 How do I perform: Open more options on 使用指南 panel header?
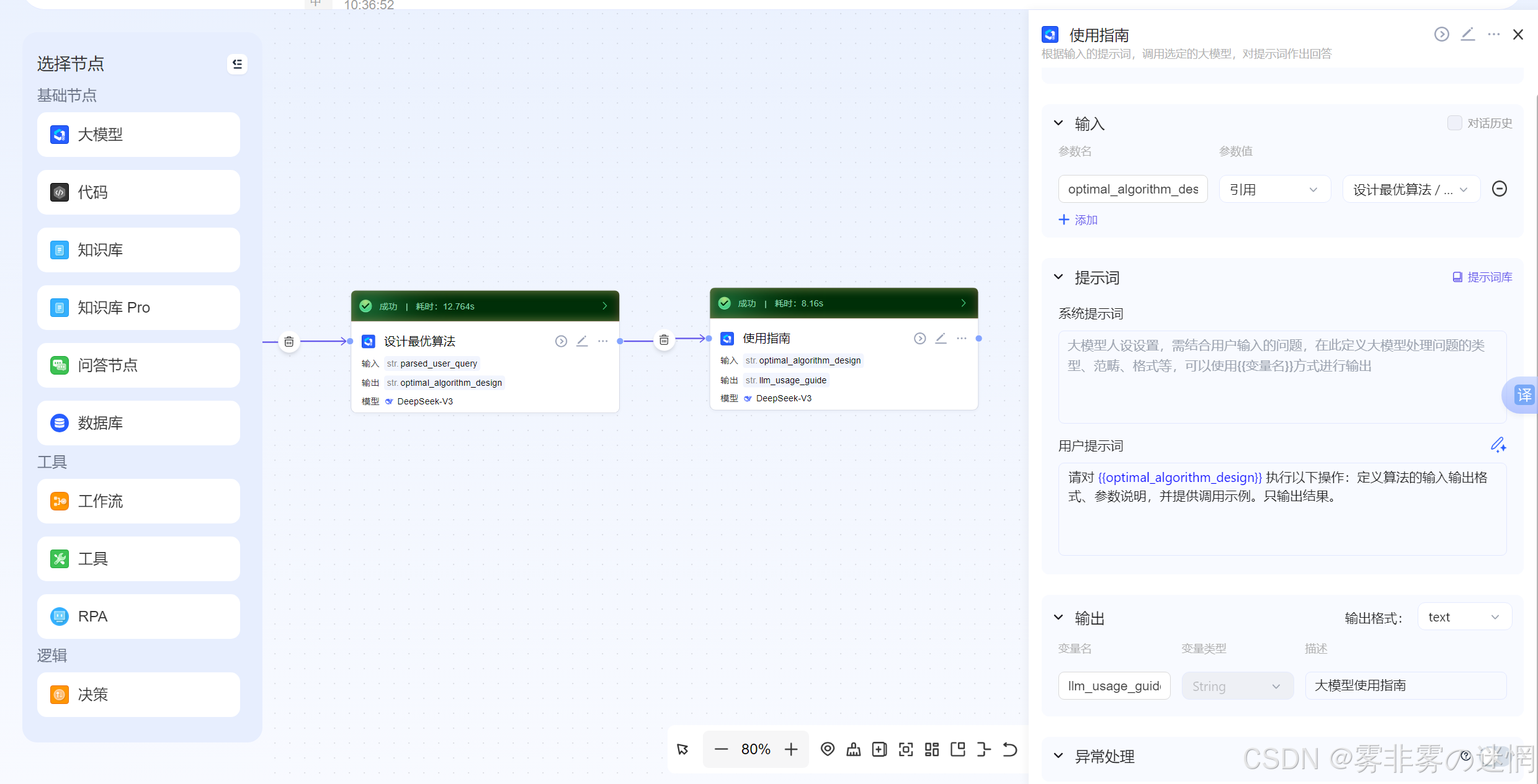[x=1493, y=35]
